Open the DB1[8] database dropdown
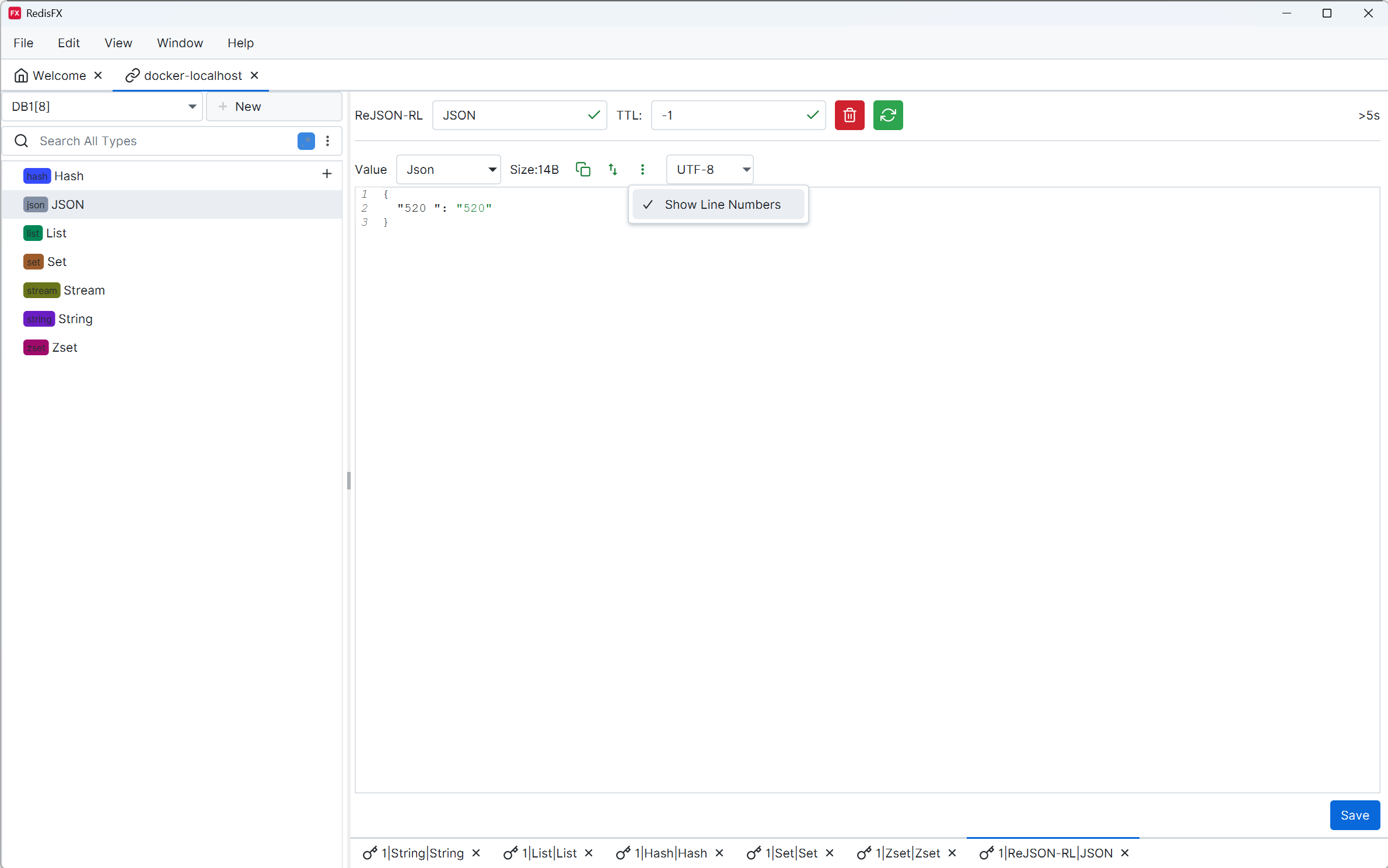 click(x=103, y=106)
